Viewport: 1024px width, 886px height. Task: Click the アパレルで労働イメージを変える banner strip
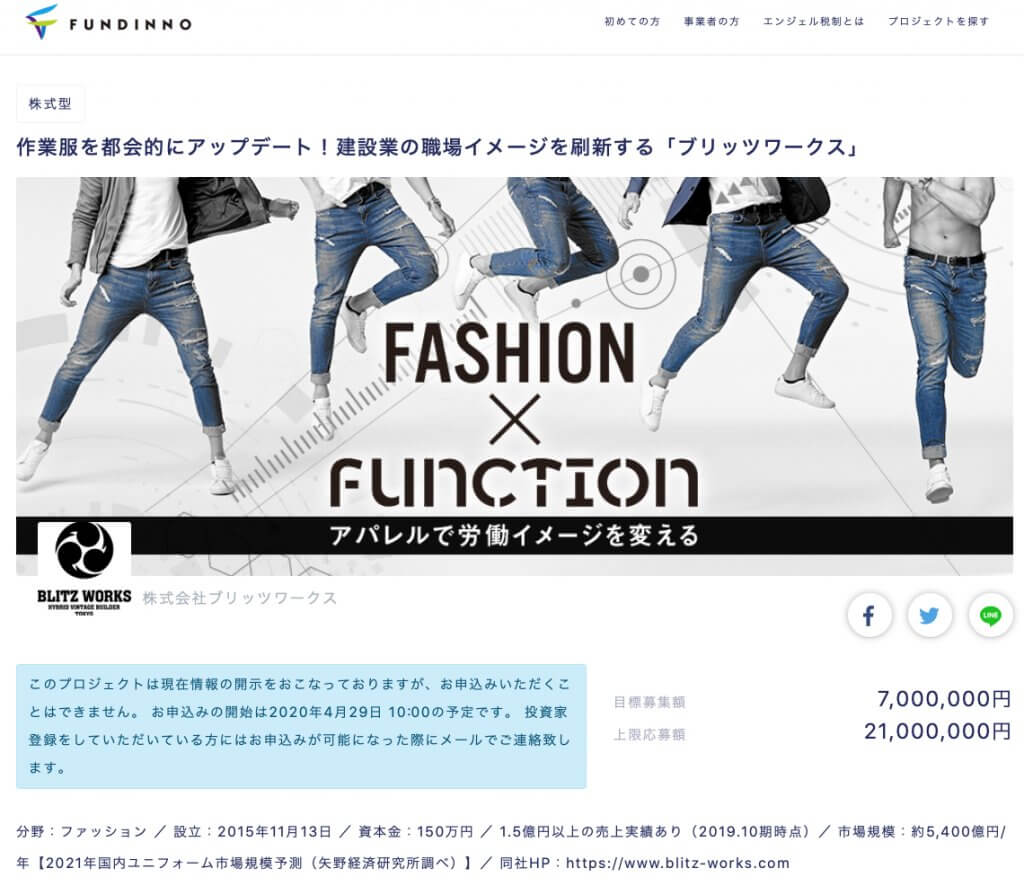point(515,535)
